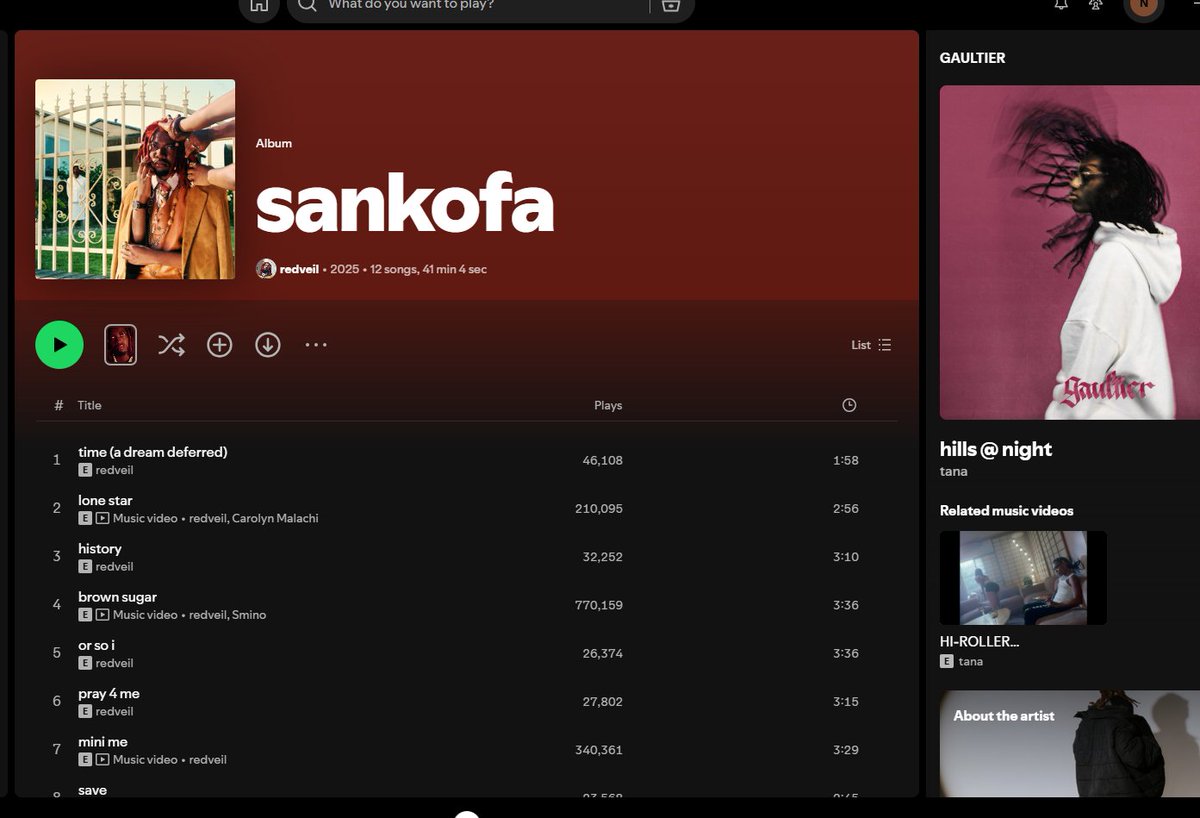Click the video icon on lone star row
Screen dimensions: 1200x818
pyautogui.click(x=102, y=518)
